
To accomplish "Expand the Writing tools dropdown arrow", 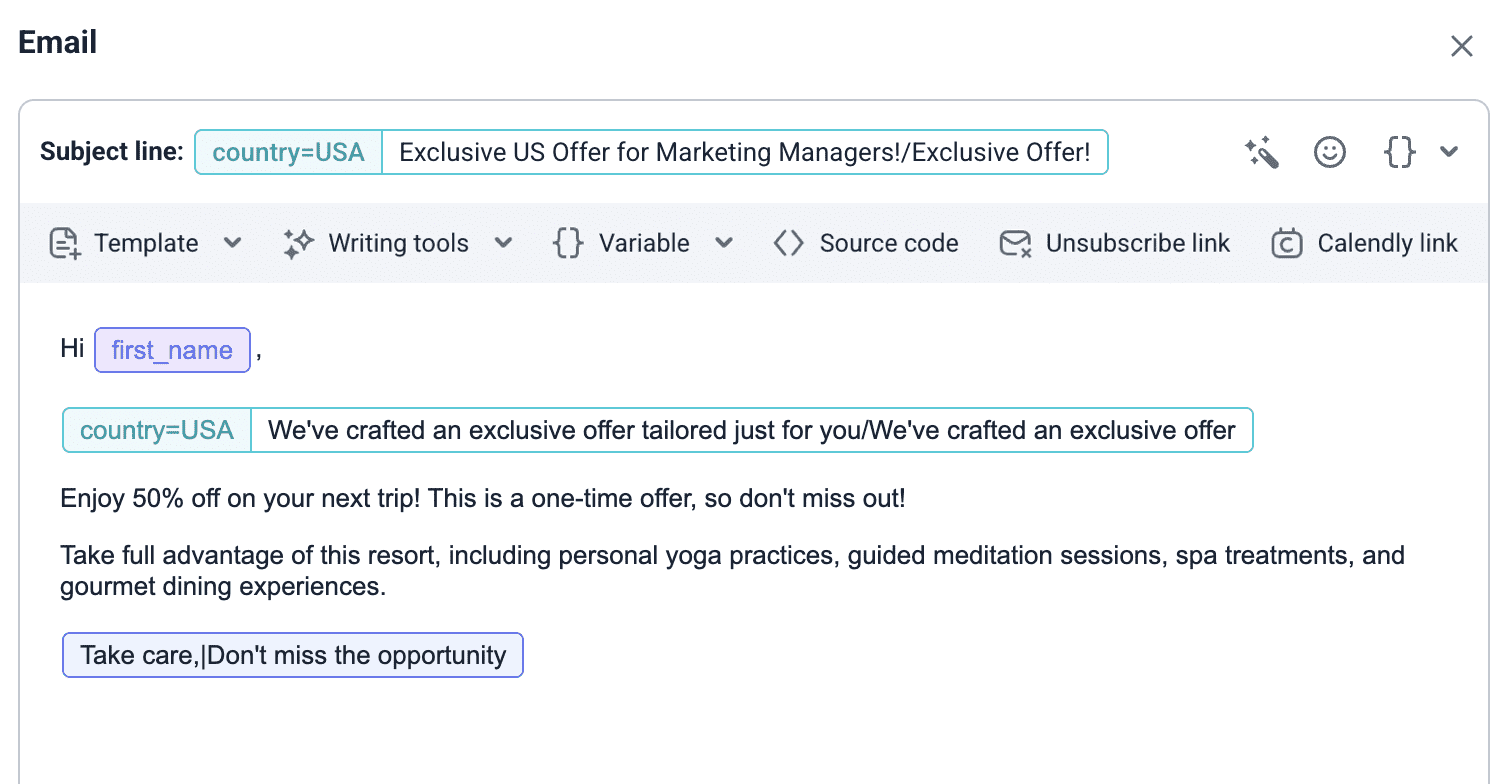I will point(503,243).
